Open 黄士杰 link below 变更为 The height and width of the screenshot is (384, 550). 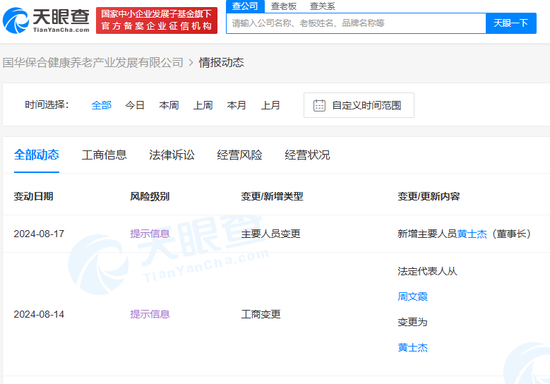[412, 348]
